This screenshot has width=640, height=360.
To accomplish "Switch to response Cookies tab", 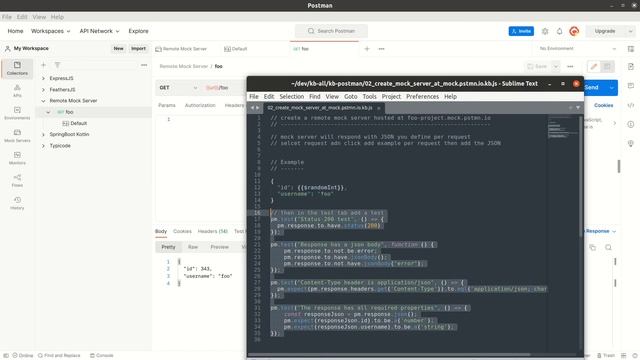I will tap(182, 231).
